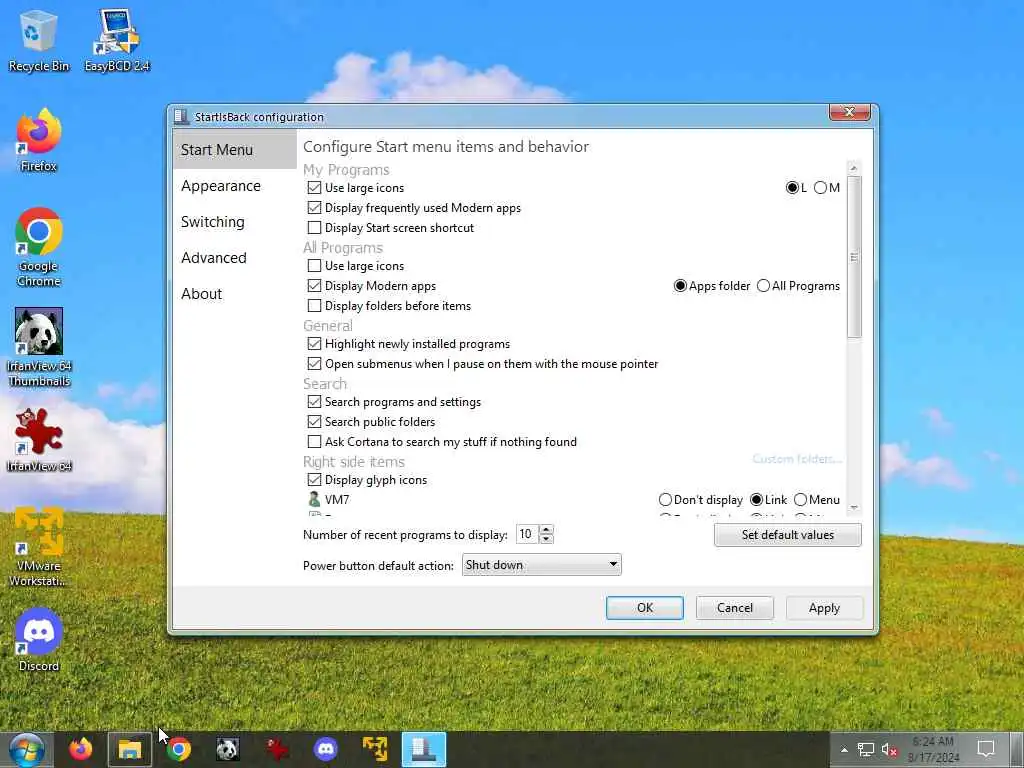Image resolution: width=1024 pixels, height=768 pixels.
Task: Open the Recycle Bin desktop icon
Action: 39,40
